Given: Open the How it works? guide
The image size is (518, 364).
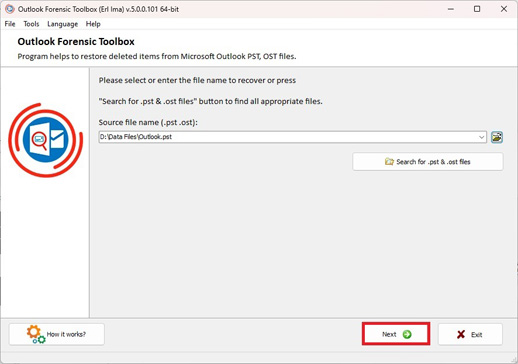Looking at the screenshot, I should click(x=57, y=334).
